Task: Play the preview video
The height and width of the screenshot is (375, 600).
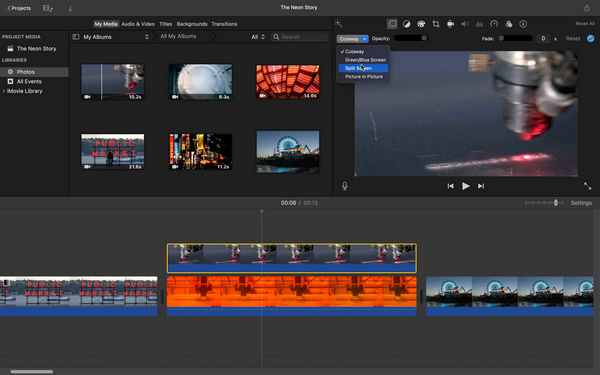Action: [x=465, y=186]
